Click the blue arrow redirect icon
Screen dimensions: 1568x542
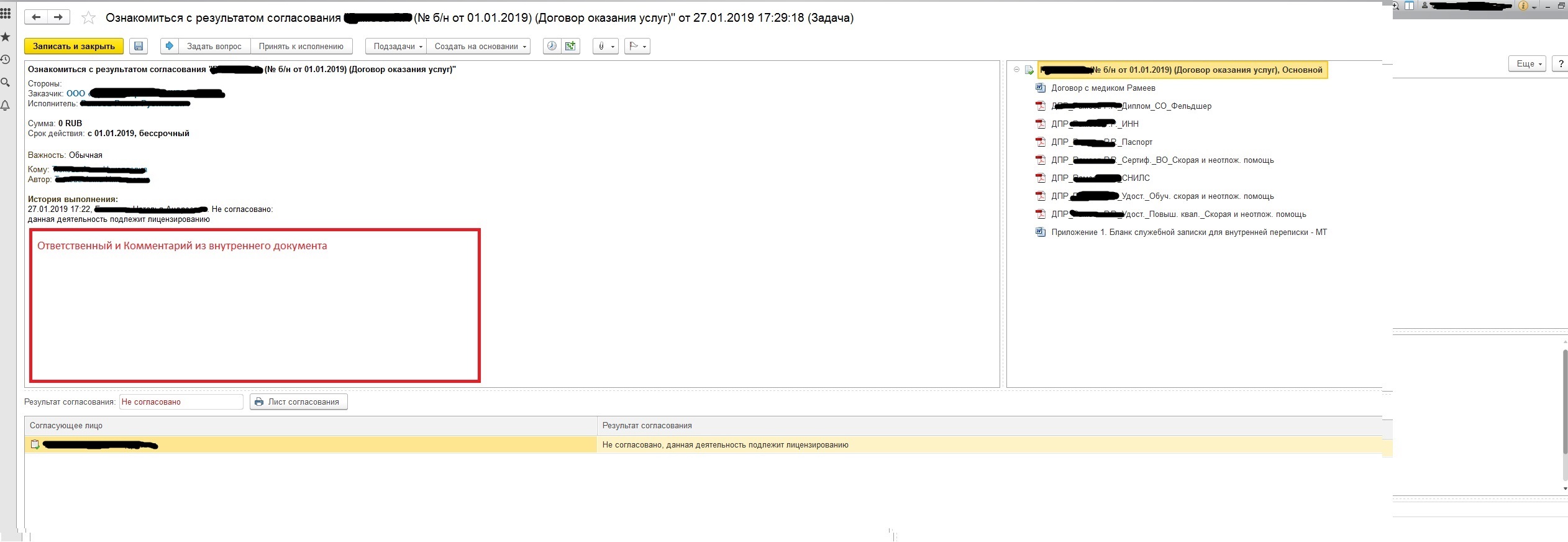point(169,46)
